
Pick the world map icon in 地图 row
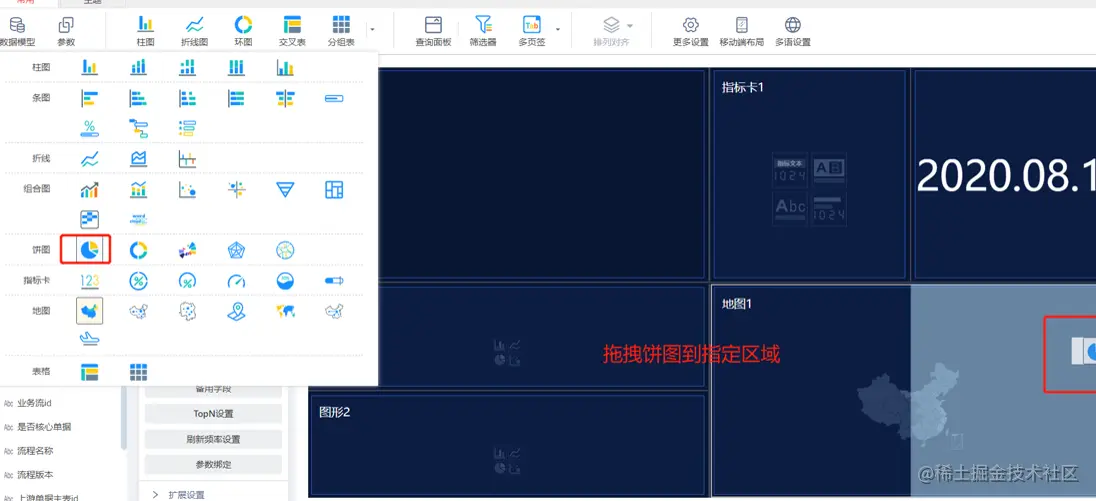[x=285, y=311]
